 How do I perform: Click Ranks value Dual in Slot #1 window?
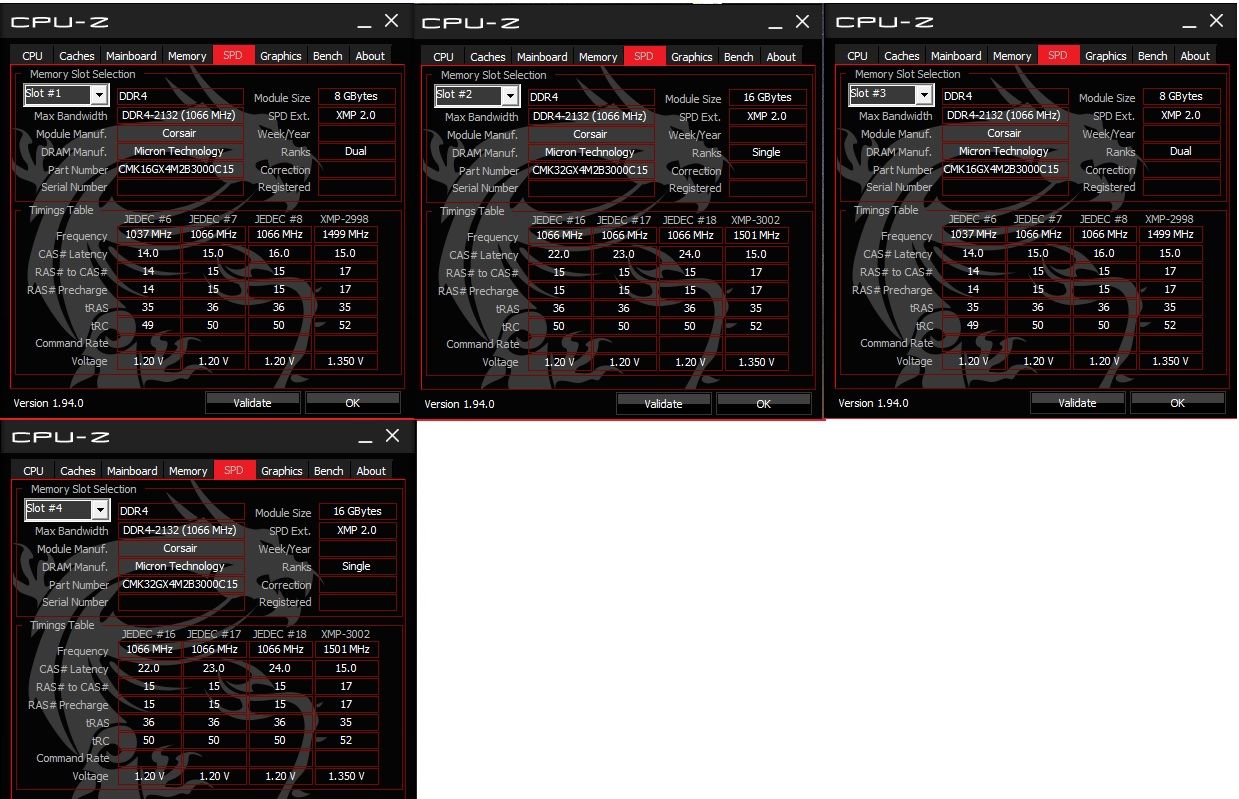coord(357,151)
